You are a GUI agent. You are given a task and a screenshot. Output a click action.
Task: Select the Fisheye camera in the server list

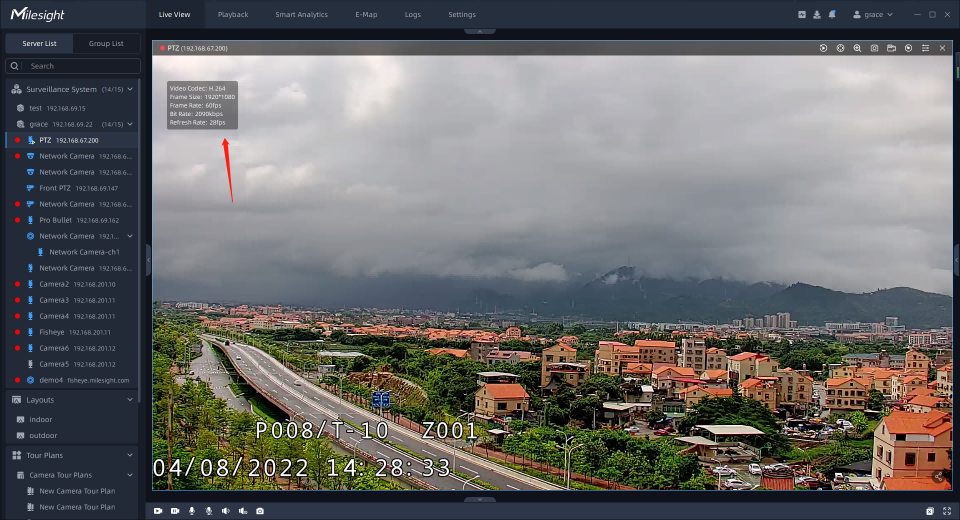(x=51, y=332)
